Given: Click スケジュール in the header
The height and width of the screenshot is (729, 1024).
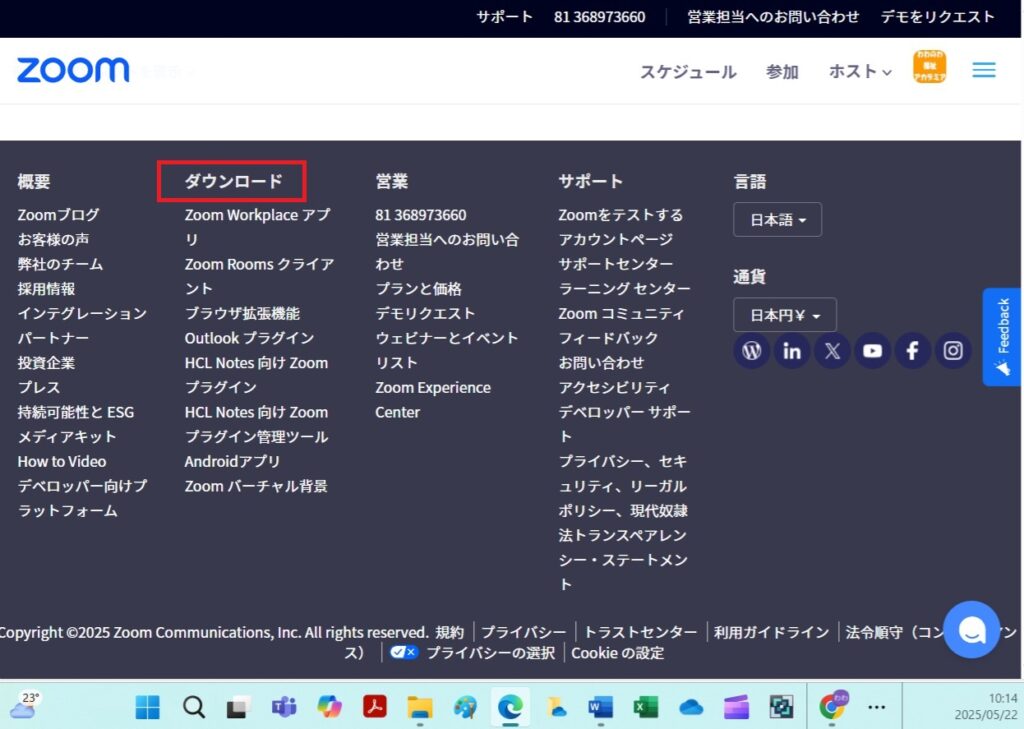Looking at the screenshot, I should click(x=688, y=71).
